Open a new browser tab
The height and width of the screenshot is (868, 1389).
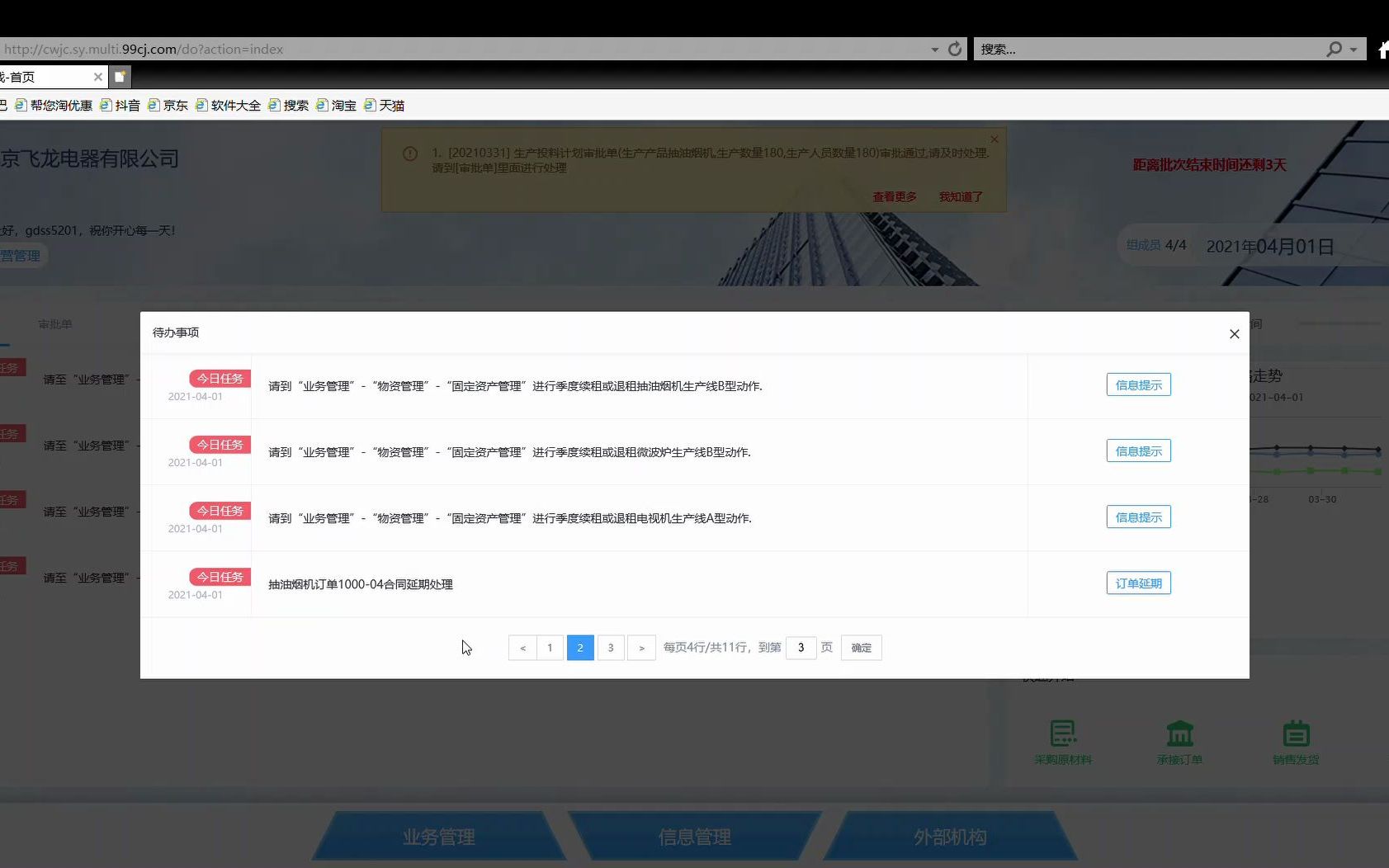click(120, 77)
